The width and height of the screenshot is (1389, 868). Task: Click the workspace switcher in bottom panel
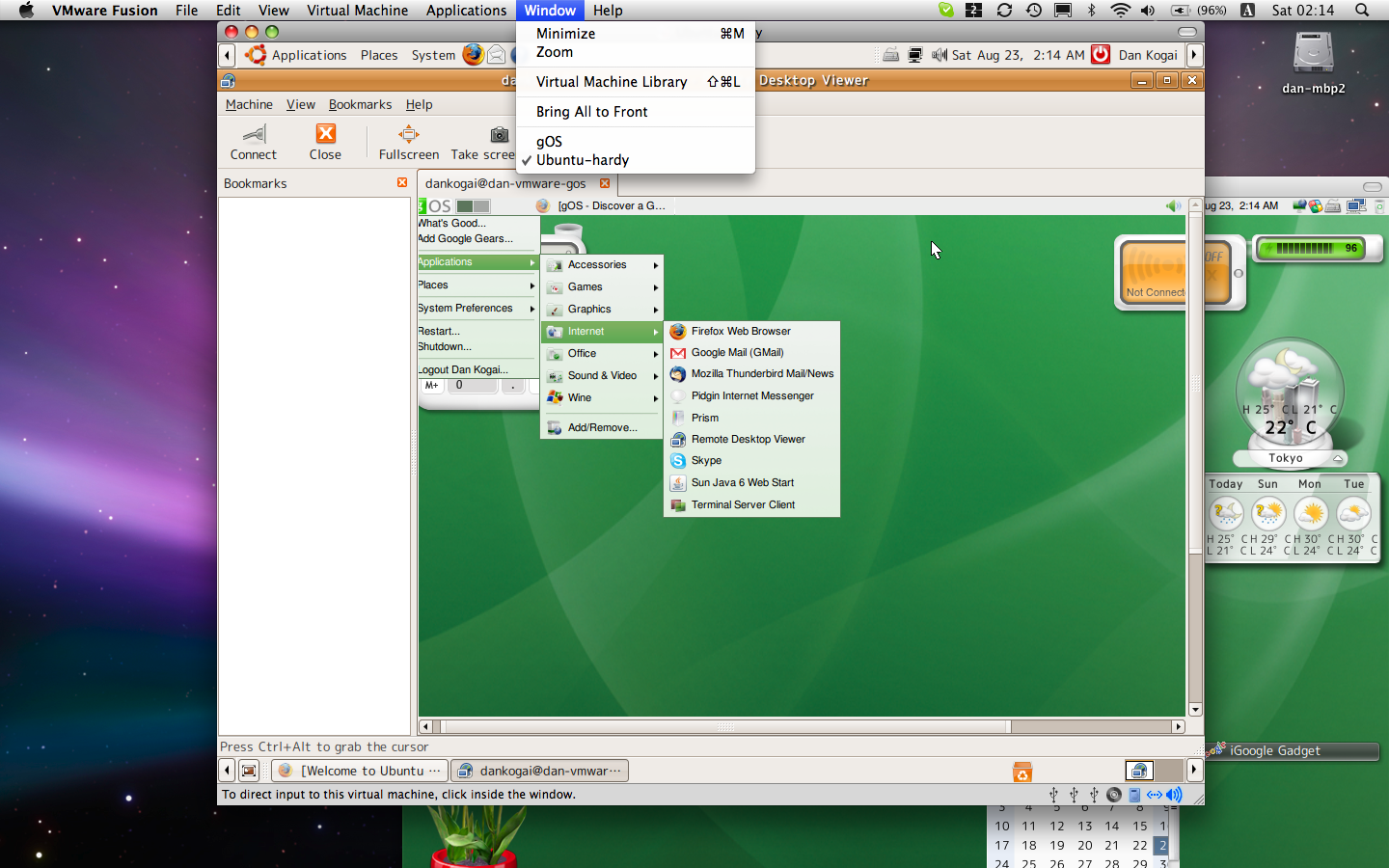(x=1154, y=771)
